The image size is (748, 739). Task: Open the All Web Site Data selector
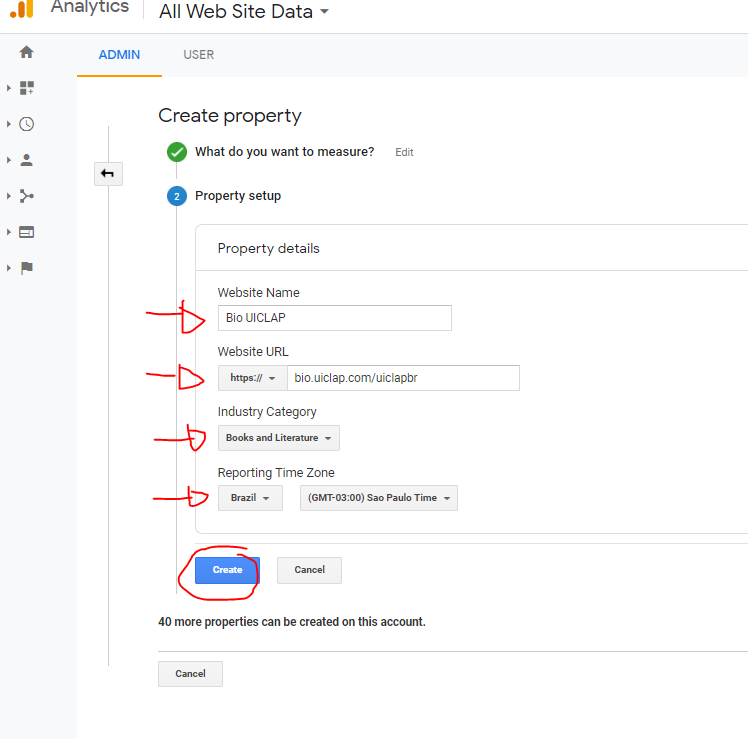click(244, 11)
